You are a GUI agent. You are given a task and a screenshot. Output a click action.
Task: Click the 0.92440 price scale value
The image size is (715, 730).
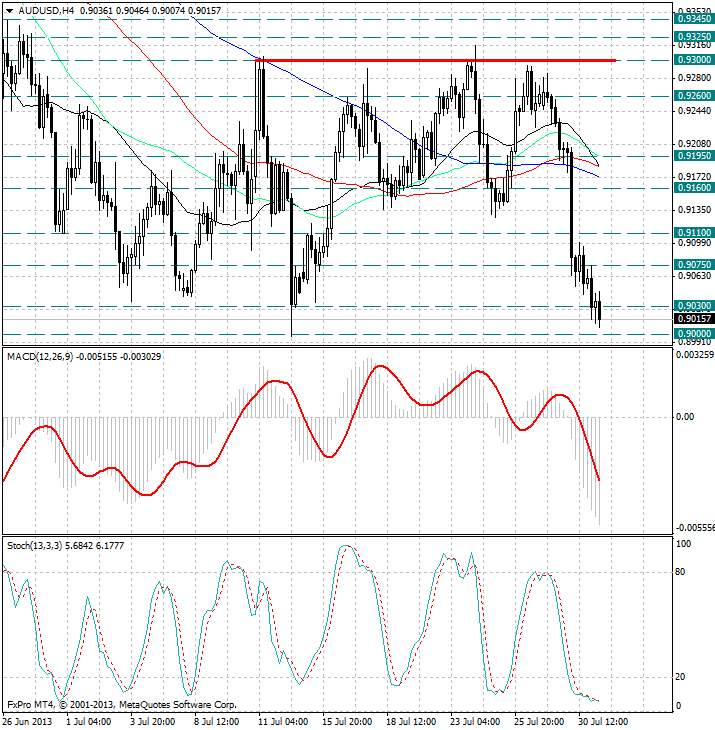click(x=695, y=111)
